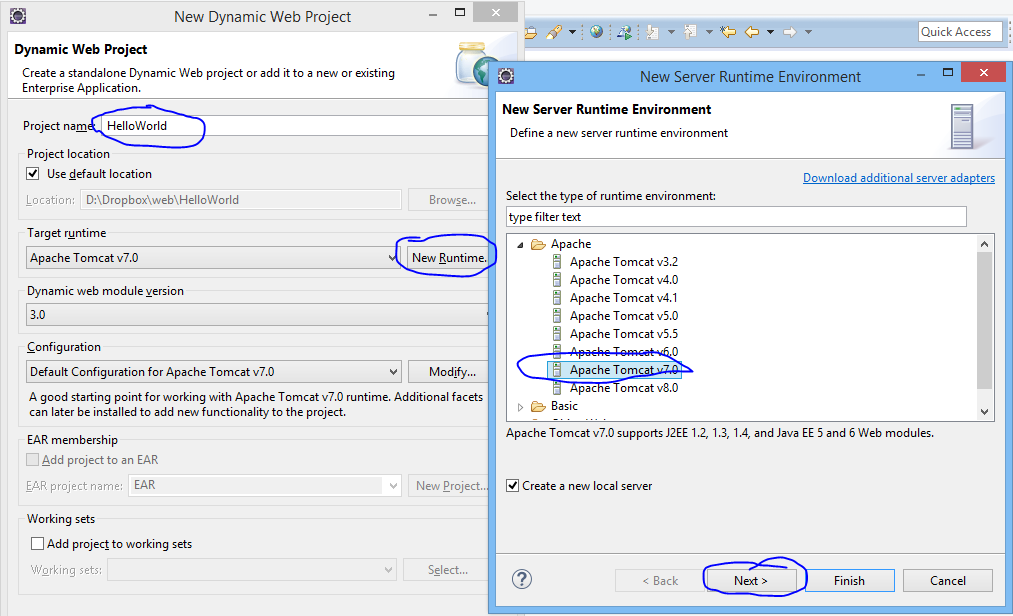This screenshot has height=616, width=1013.
Task: Toggle Create a new local server checkbox
Action: coord(512,485)
